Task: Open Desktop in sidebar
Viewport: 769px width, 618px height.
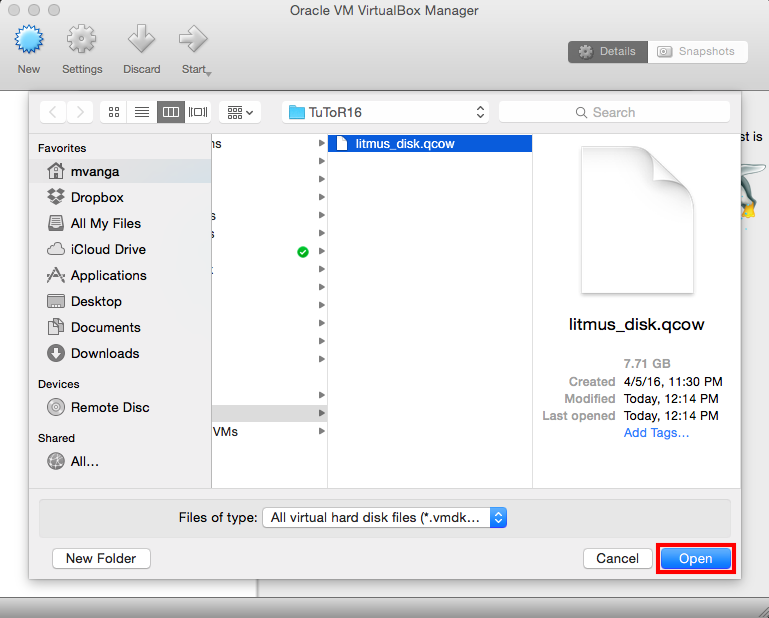Action: pos(120,301)
